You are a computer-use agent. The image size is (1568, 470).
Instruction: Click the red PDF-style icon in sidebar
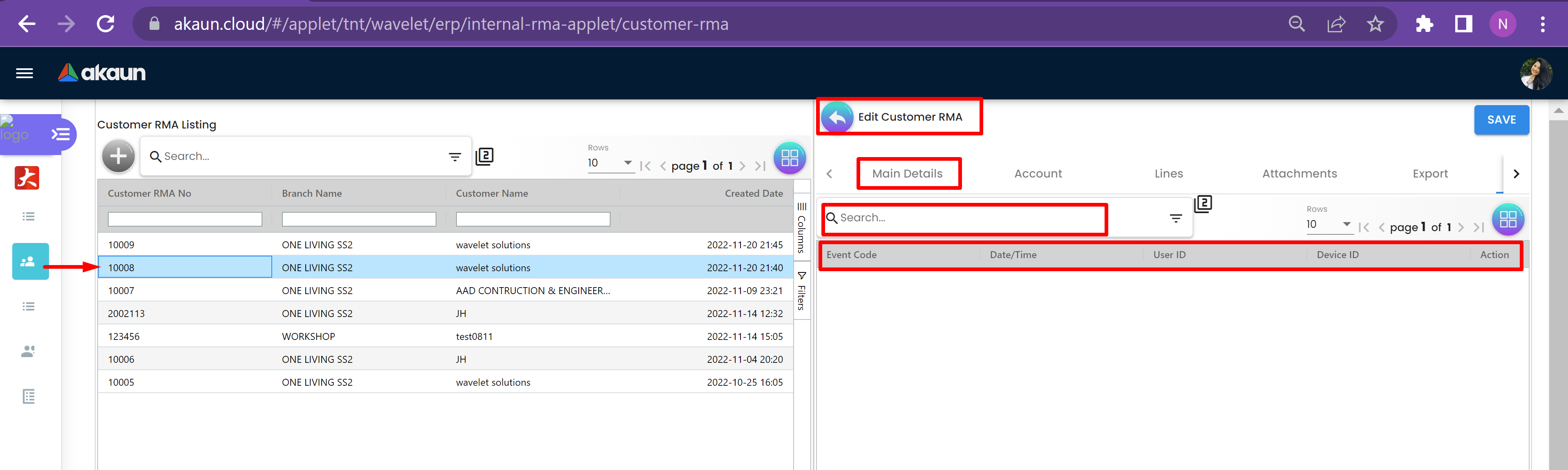point(27,178)
